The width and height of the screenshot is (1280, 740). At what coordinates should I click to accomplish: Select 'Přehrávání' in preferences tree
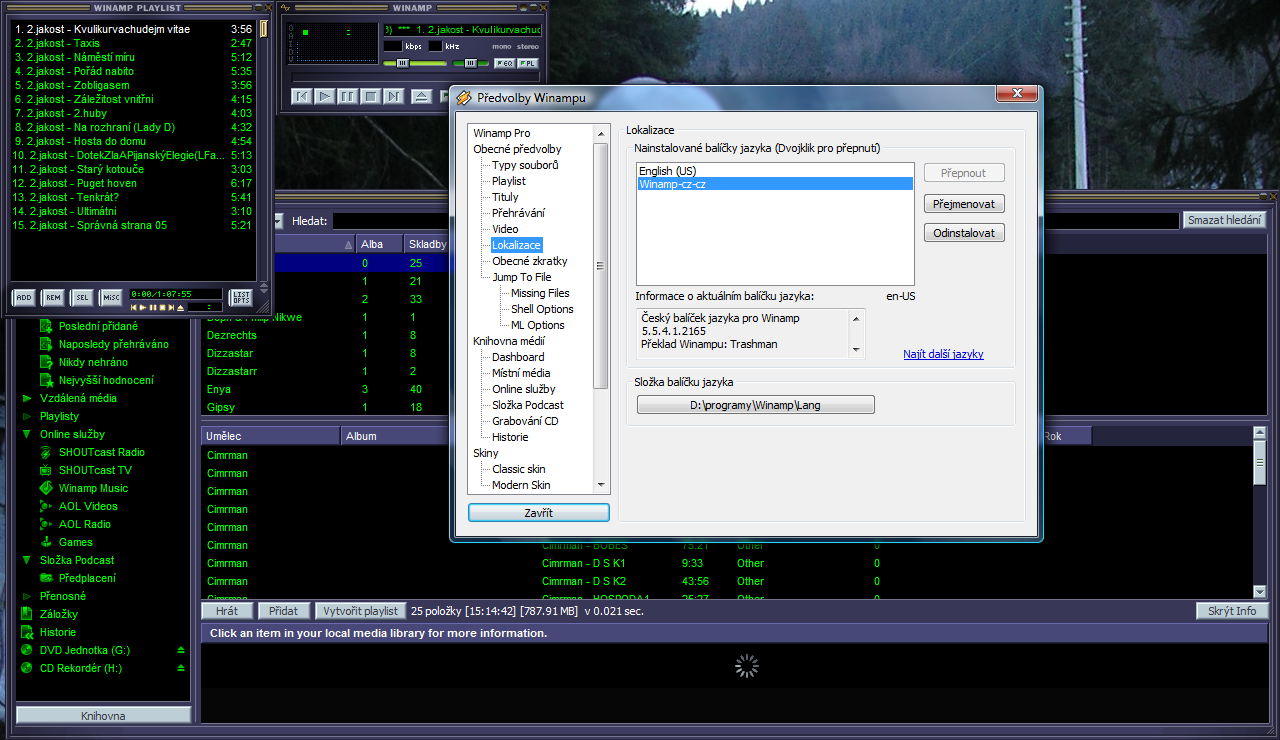click(x=518, y=213)
